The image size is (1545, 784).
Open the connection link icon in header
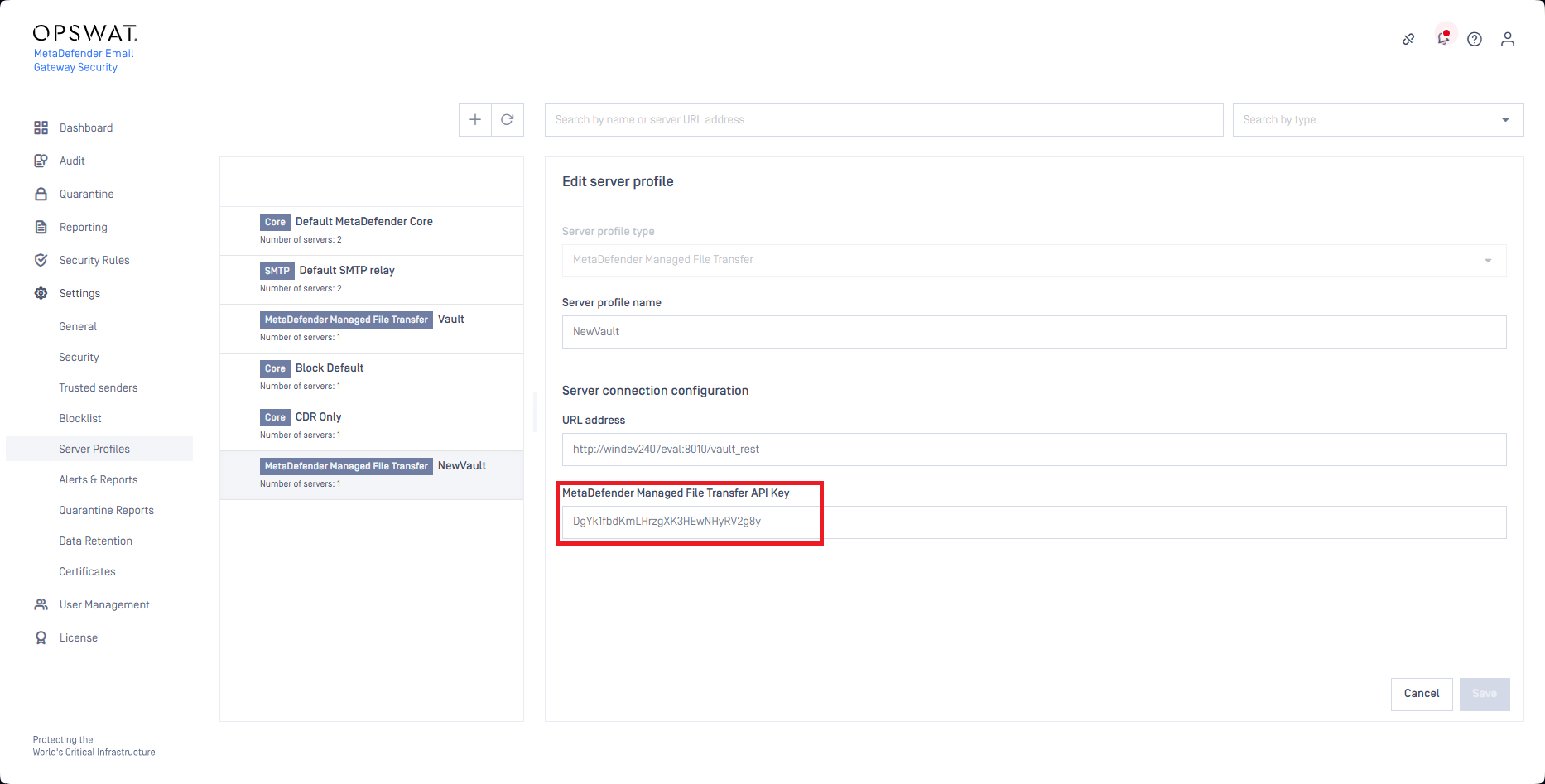[x=1408, y=39]
